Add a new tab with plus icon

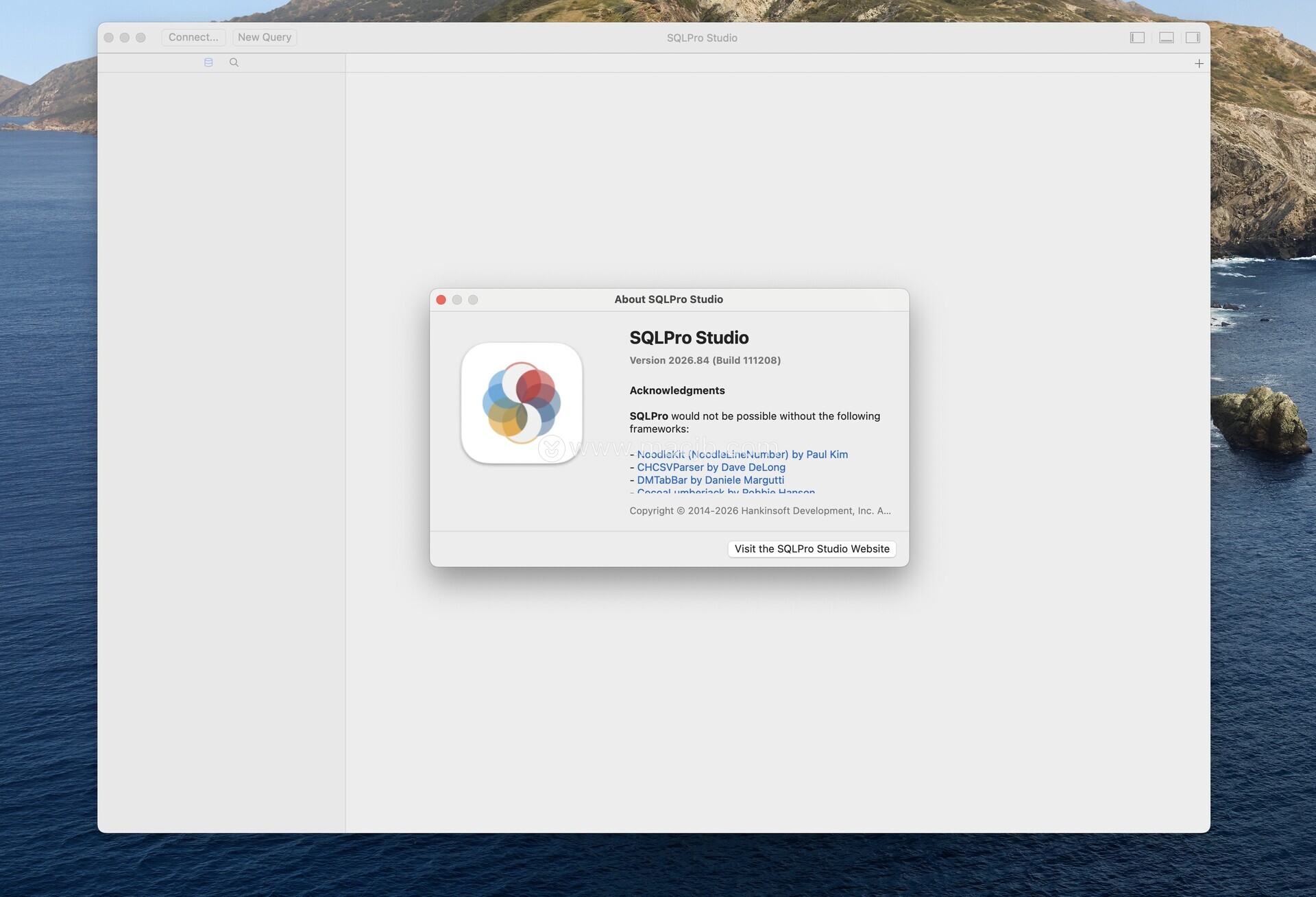tap(1199, 63)
